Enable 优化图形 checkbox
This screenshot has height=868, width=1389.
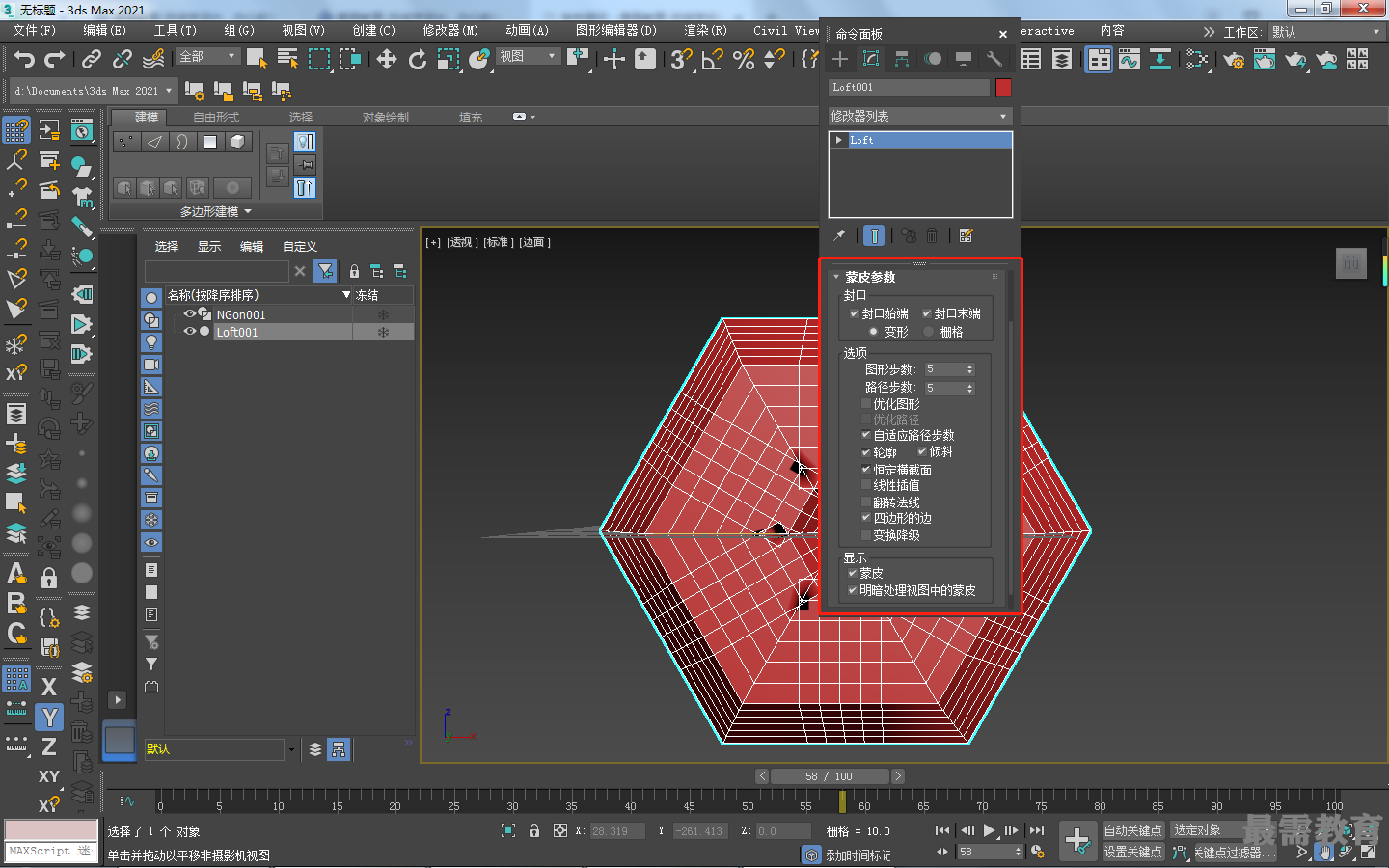[x=866, y=404]
